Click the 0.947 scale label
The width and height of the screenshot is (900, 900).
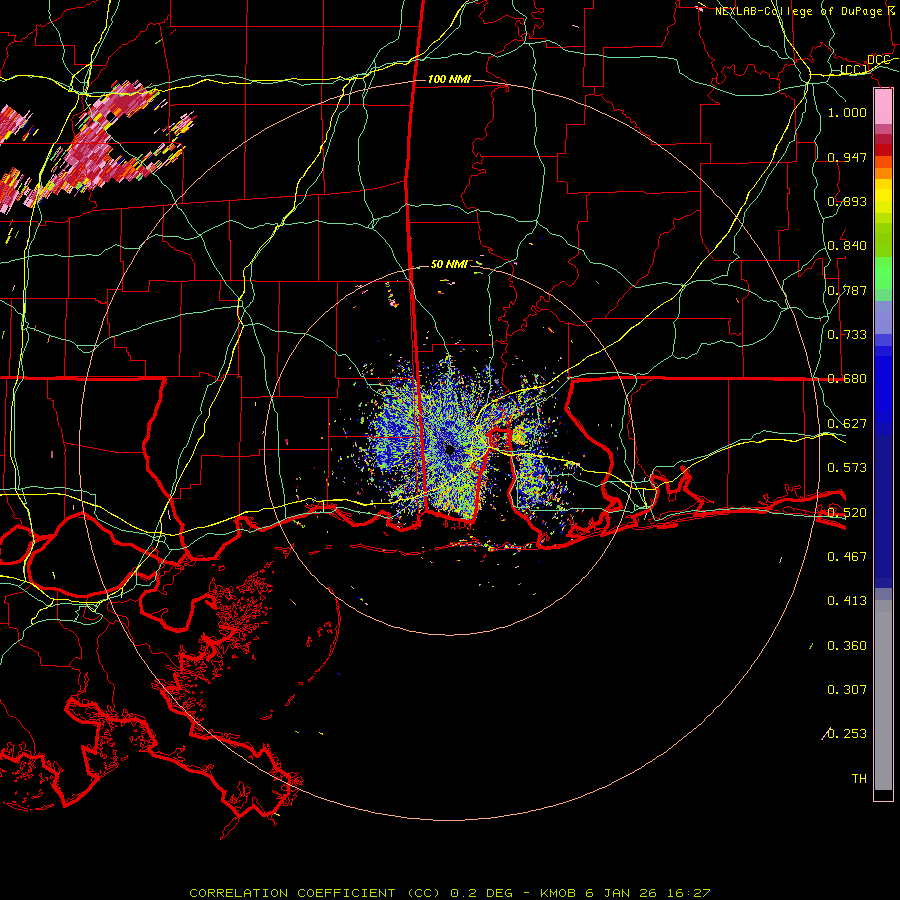[847, 157]
